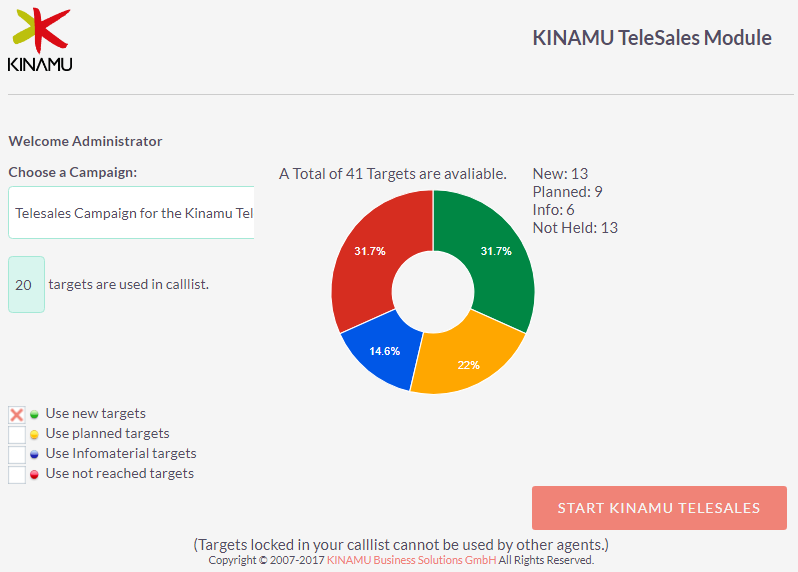
Task: Open the KINAMU Business Solutions GmbH link
Action: (411, 560)
